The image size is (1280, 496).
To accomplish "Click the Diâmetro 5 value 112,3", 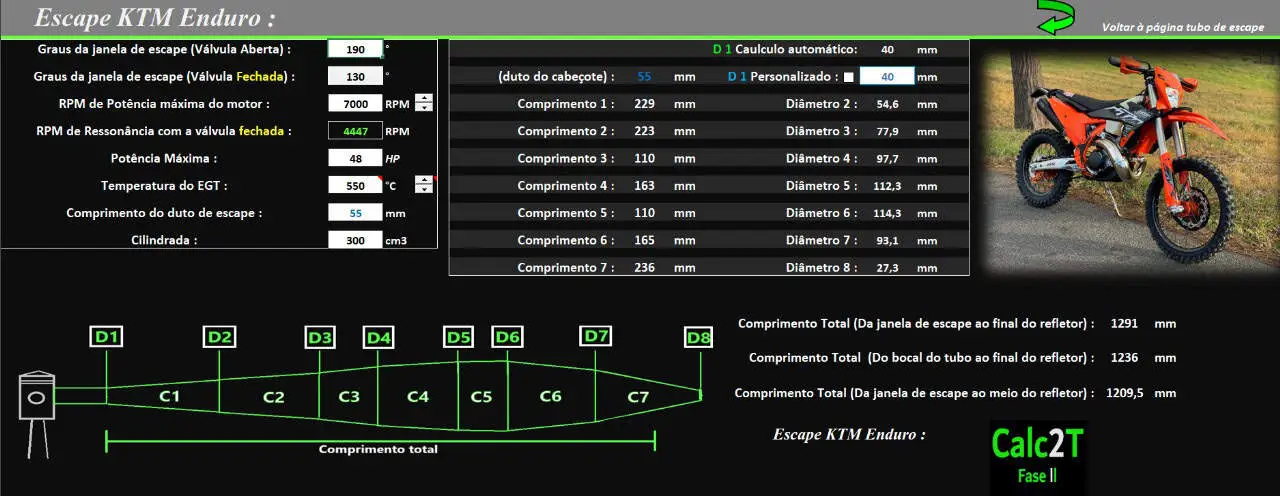I will (x=887, y=186).
